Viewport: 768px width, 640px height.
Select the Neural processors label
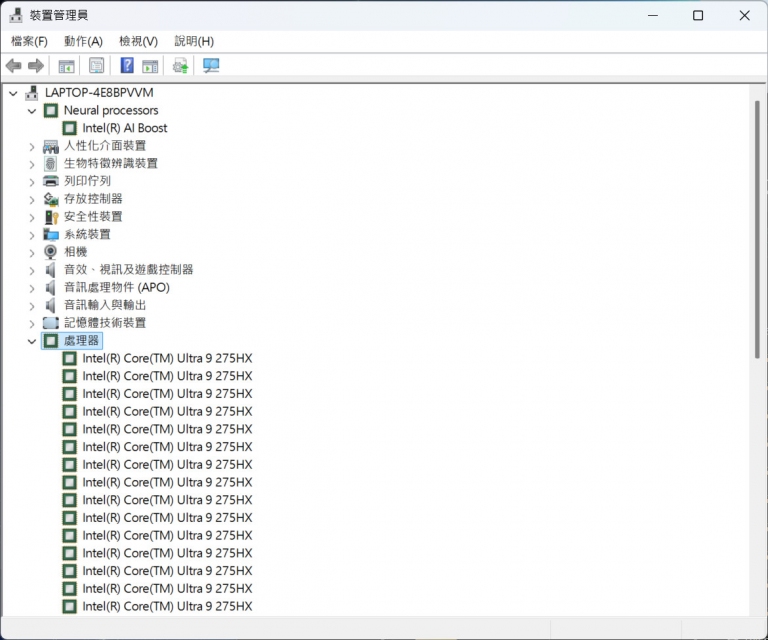point(111,110)
